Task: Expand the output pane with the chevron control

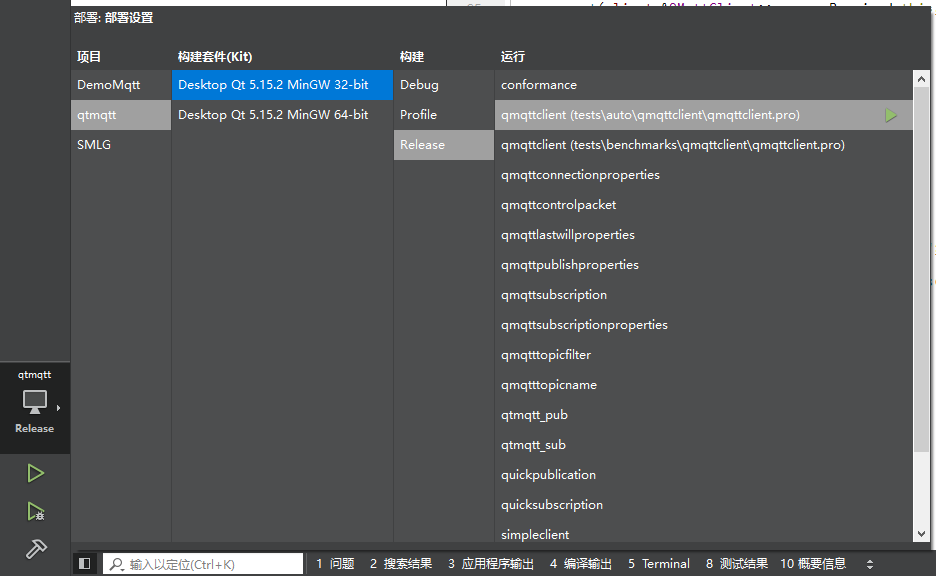Action: pyautogui.click(x=869, y=563)
